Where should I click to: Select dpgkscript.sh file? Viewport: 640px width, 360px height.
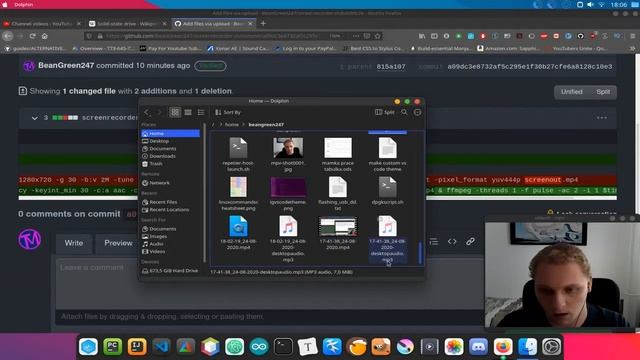[387, 191]
